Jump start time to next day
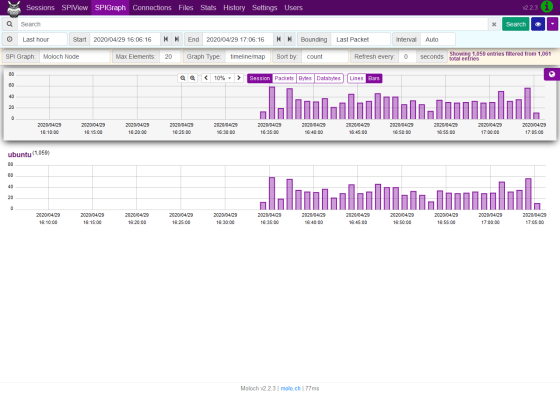This screenshot has width=560, height=393. coord(177,39)
